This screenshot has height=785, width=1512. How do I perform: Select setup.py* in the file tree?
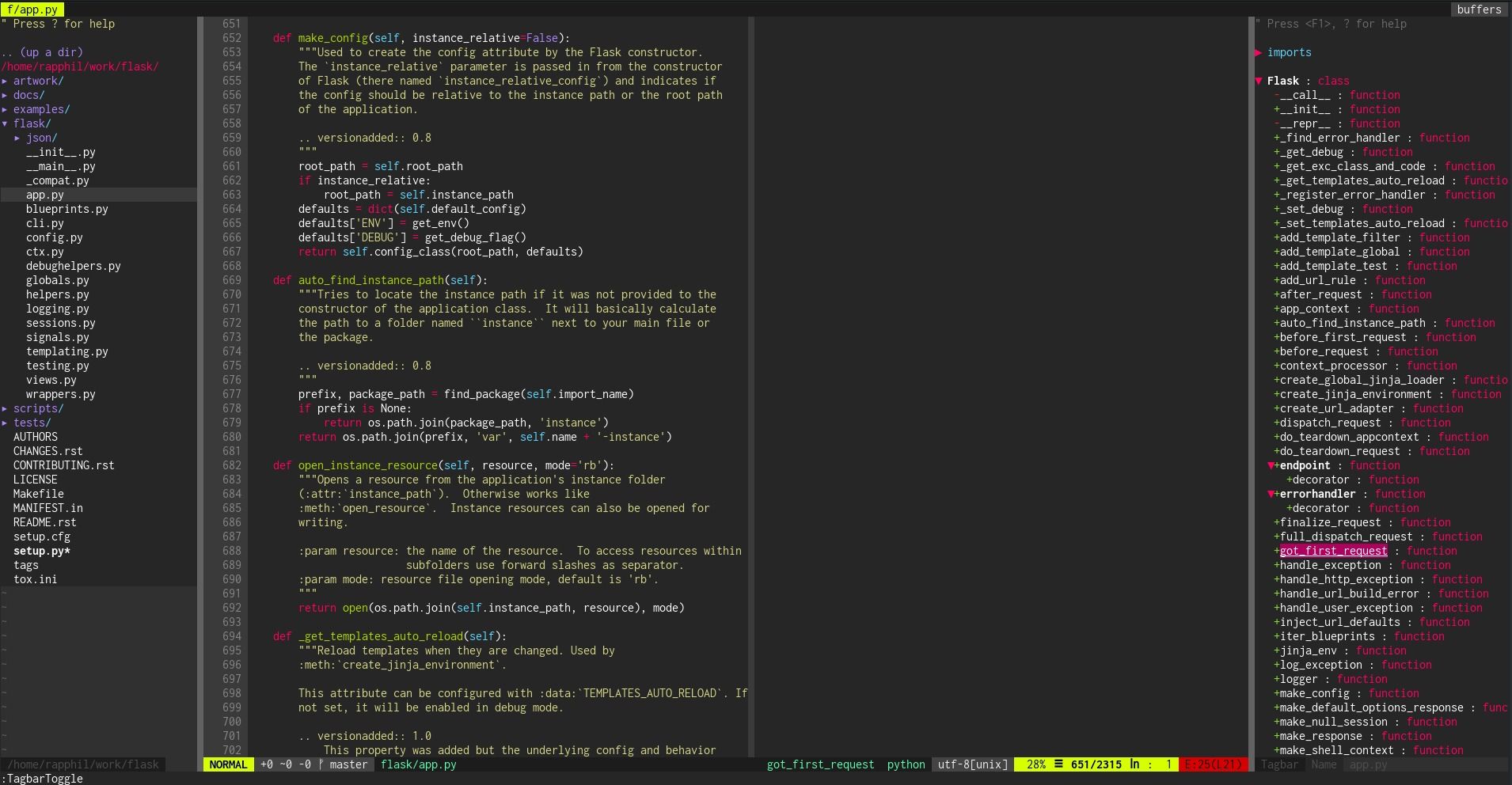[41, 551]
